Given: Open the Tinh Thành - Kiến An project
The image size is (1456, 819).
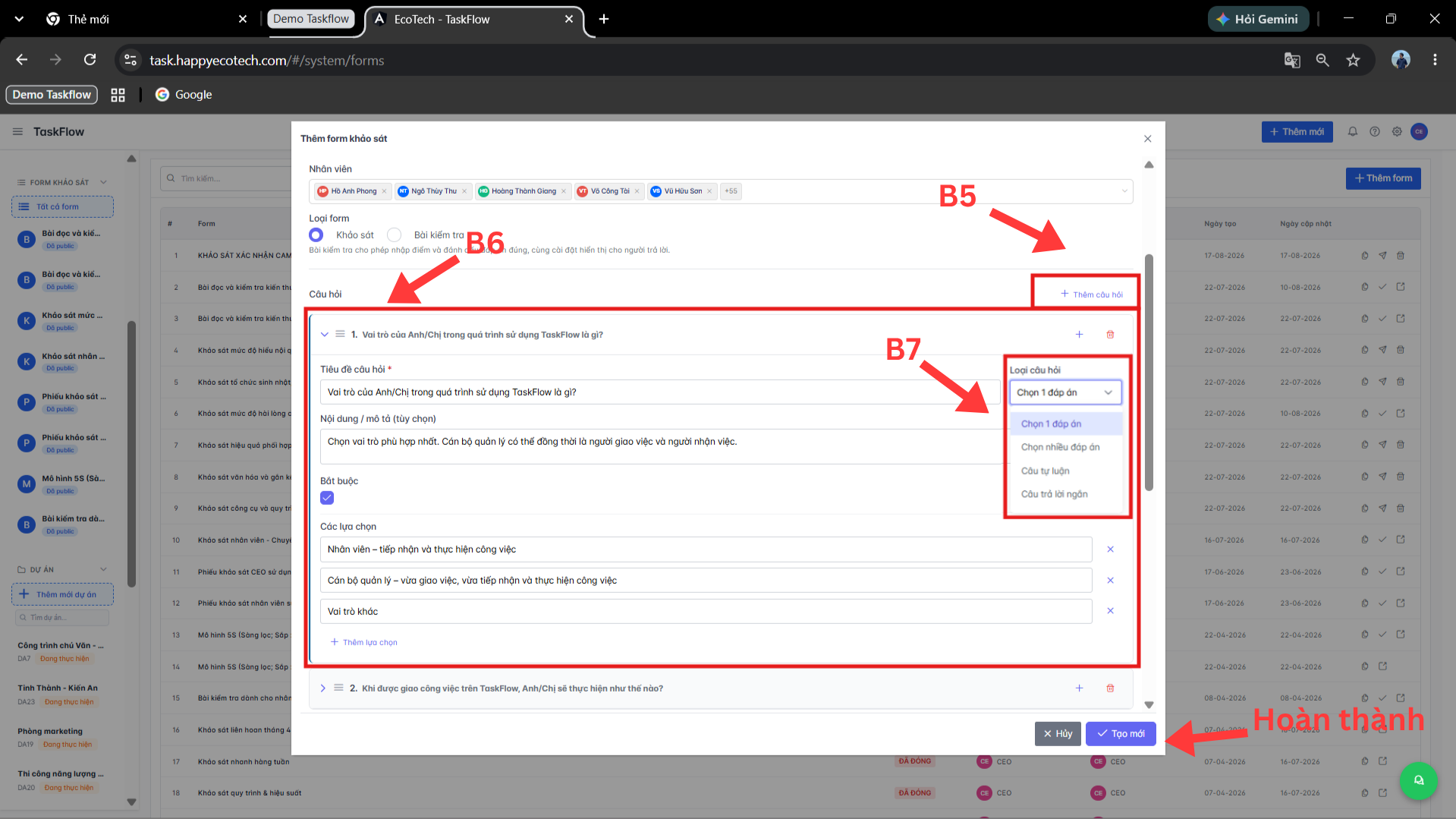Looking at the screenshot, I should (58, 688).
